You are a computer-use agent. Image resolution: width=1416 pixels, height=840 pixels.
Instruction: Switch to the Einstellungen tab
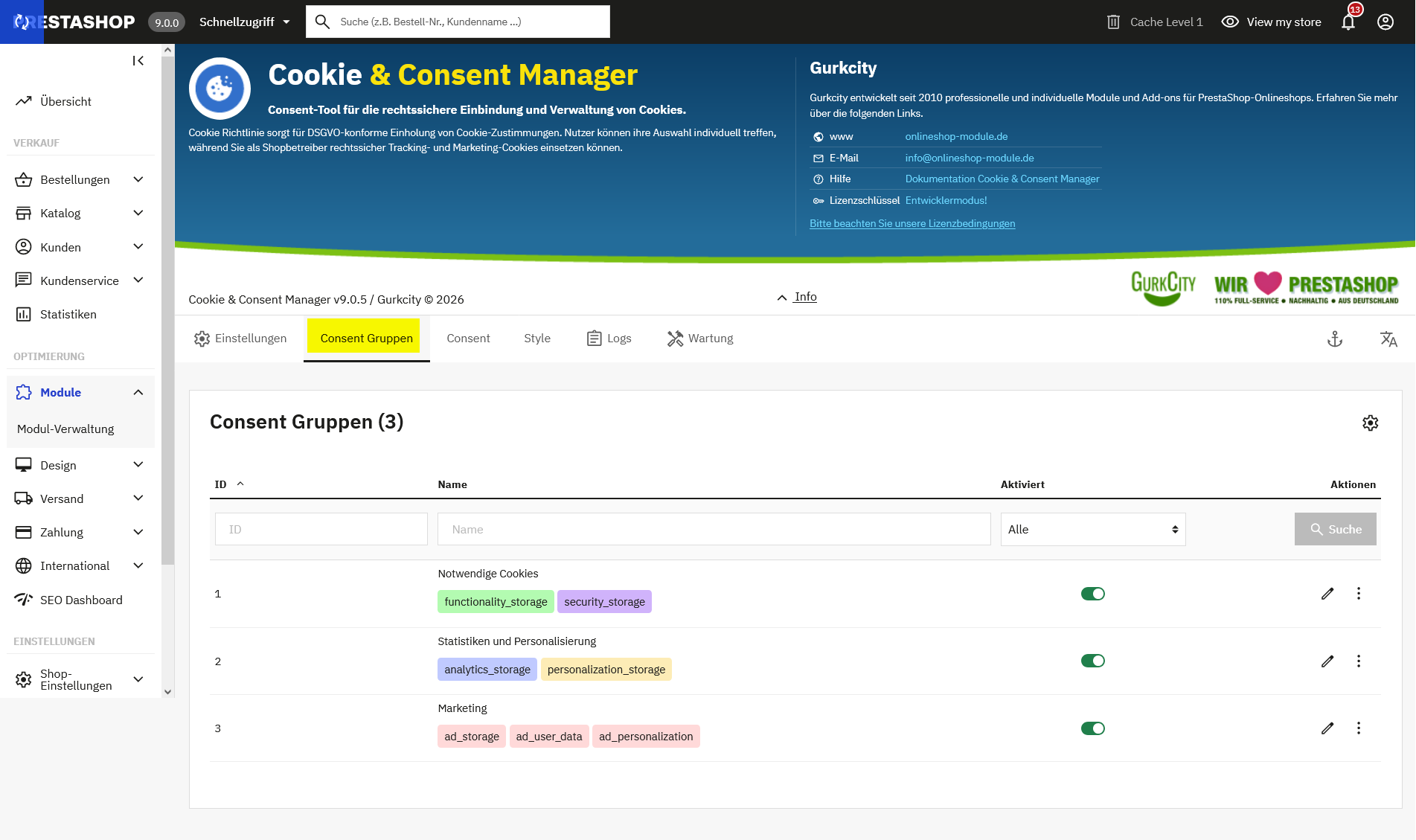pos(240,339)
